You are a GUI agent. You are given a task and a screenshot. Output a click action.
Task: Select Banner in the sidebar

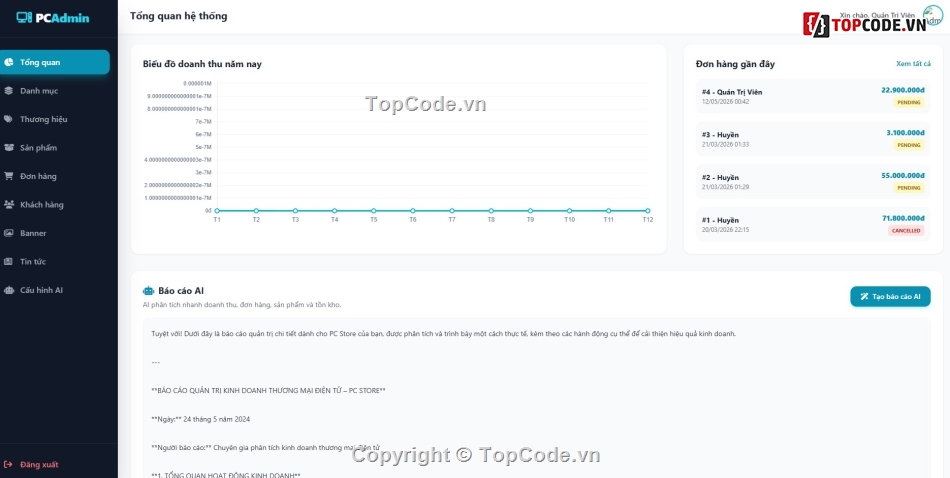(x=55, y=233)
